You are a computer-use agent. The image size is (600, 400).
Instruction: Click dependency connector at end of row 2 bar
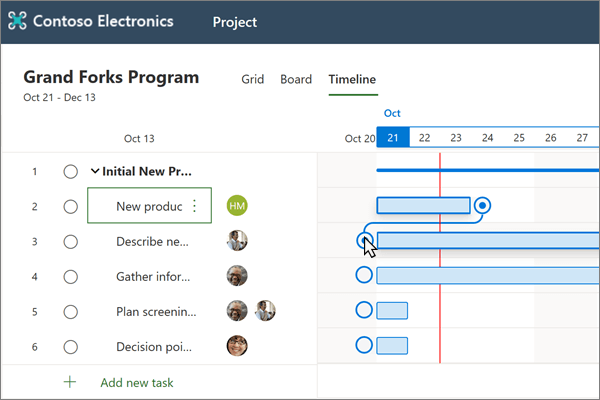coord(483,205)
